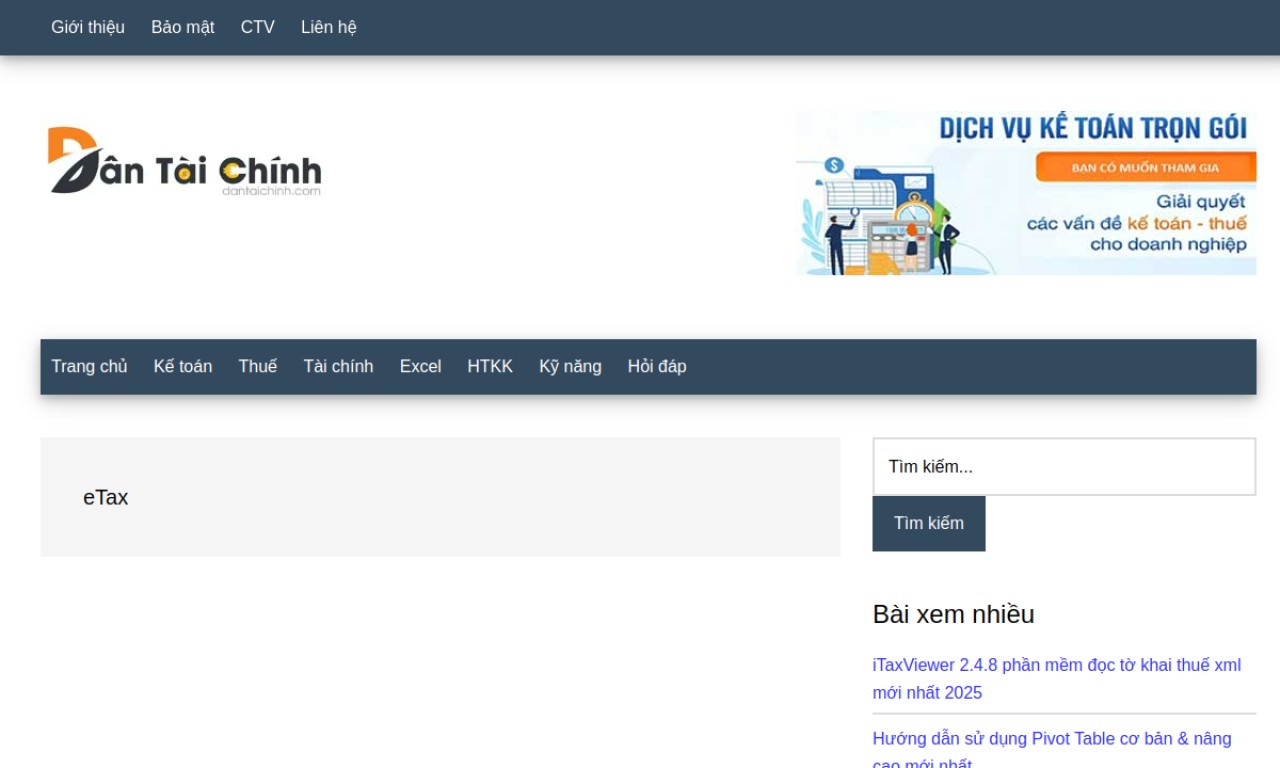Go to Trang chủ in main menu

(x=89, y=366)
